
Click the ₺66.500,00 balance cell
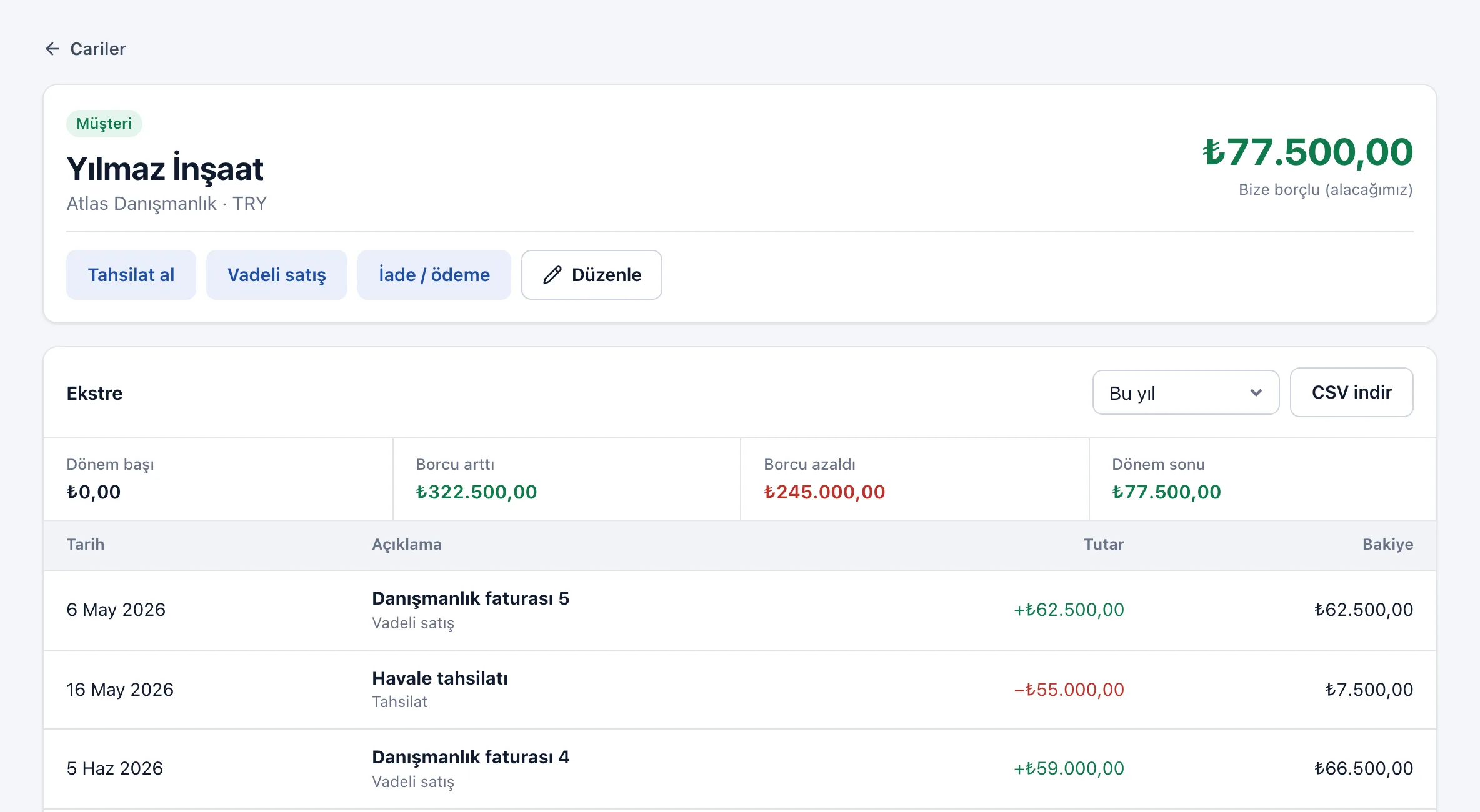[x=1363, y=768]
